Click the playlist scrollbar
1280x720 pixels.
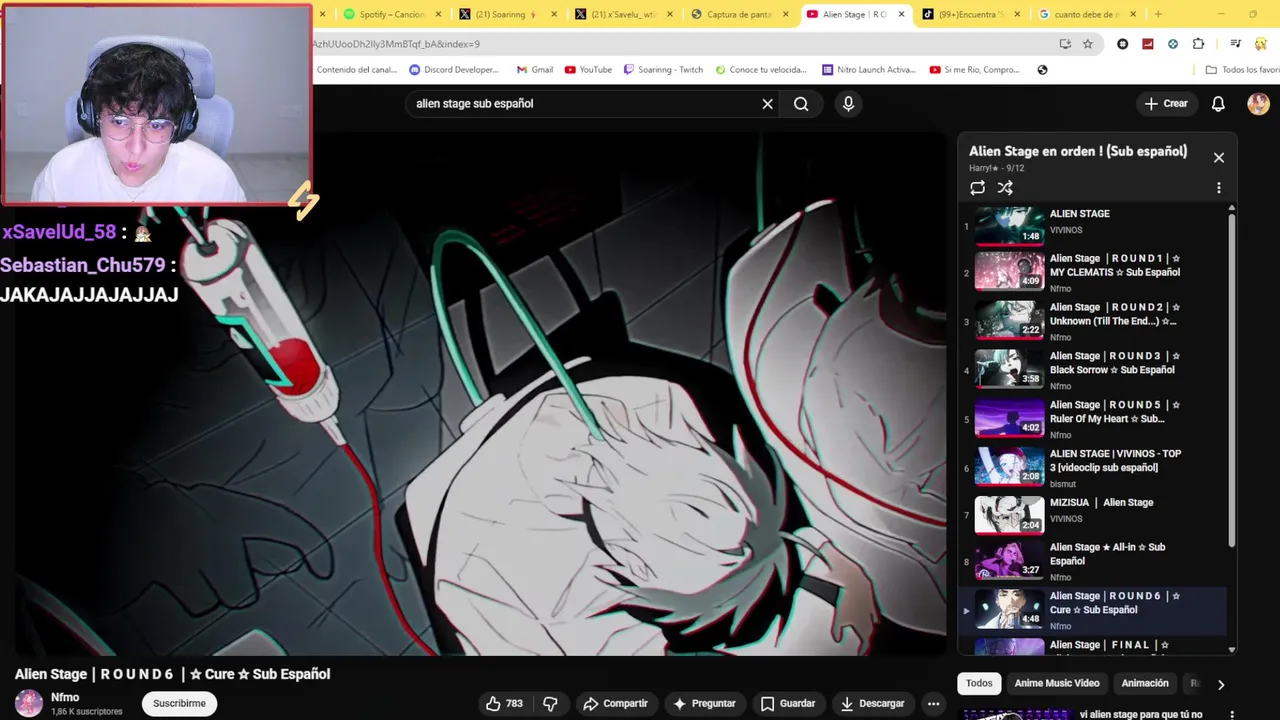point(1231,380)
